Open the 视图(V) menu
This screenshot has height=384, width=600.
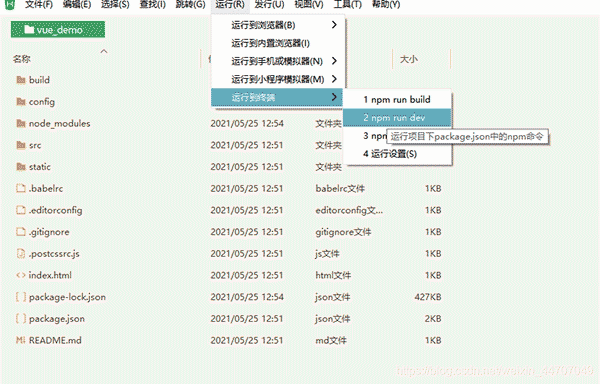click(x=309, y=5)
